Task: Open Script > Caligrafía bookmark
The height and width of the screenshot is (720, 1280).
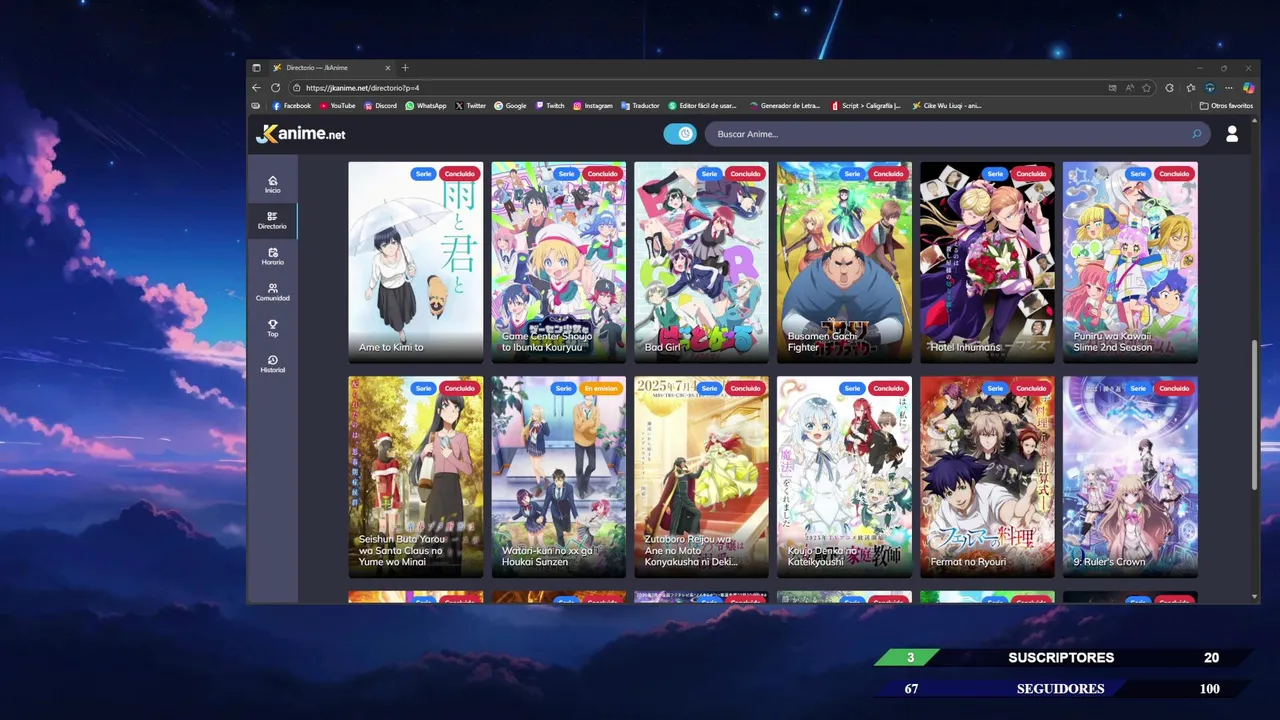Action: point(866,106)
